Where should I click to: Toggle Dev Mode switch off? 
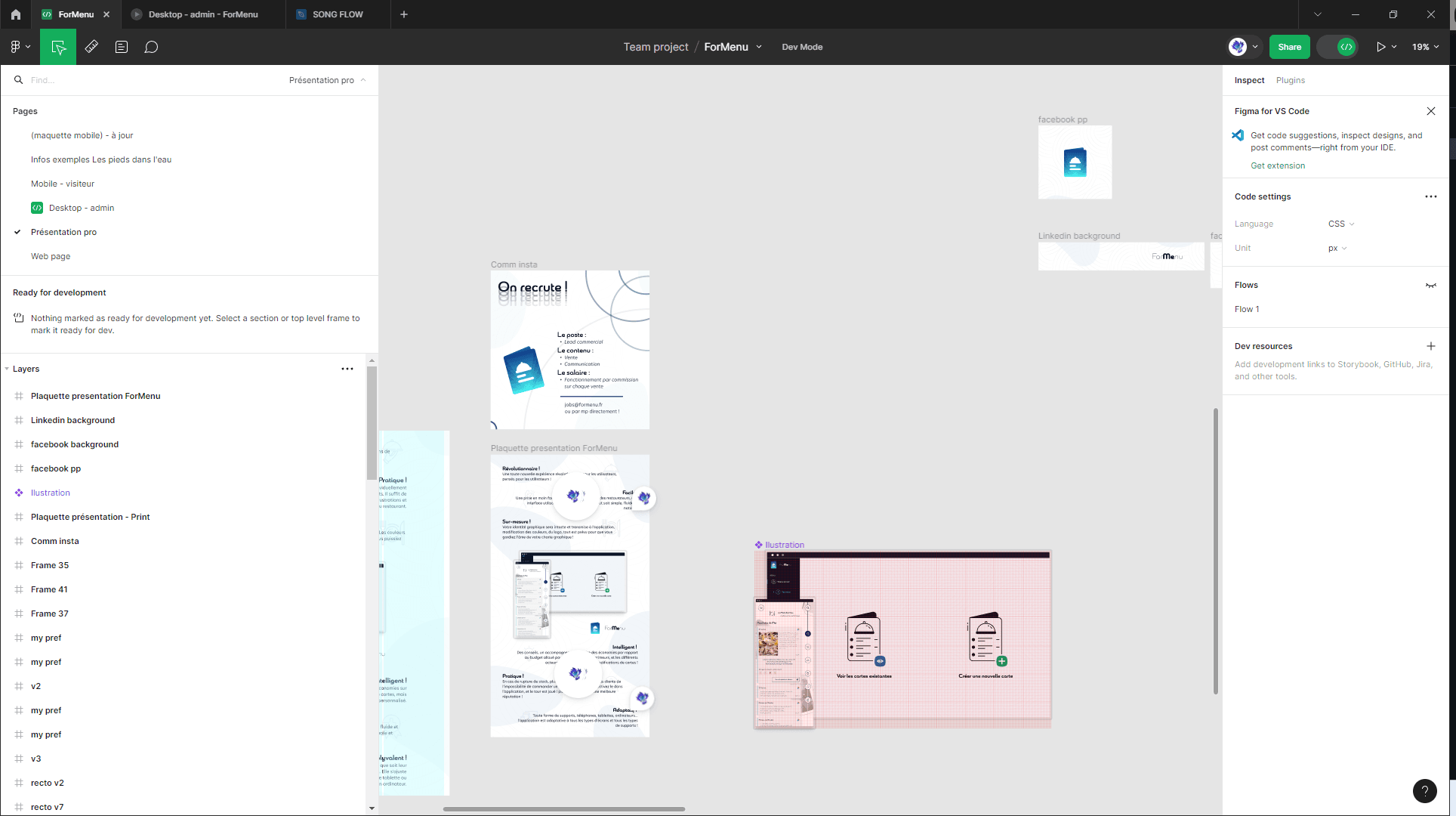(1338, 47)
